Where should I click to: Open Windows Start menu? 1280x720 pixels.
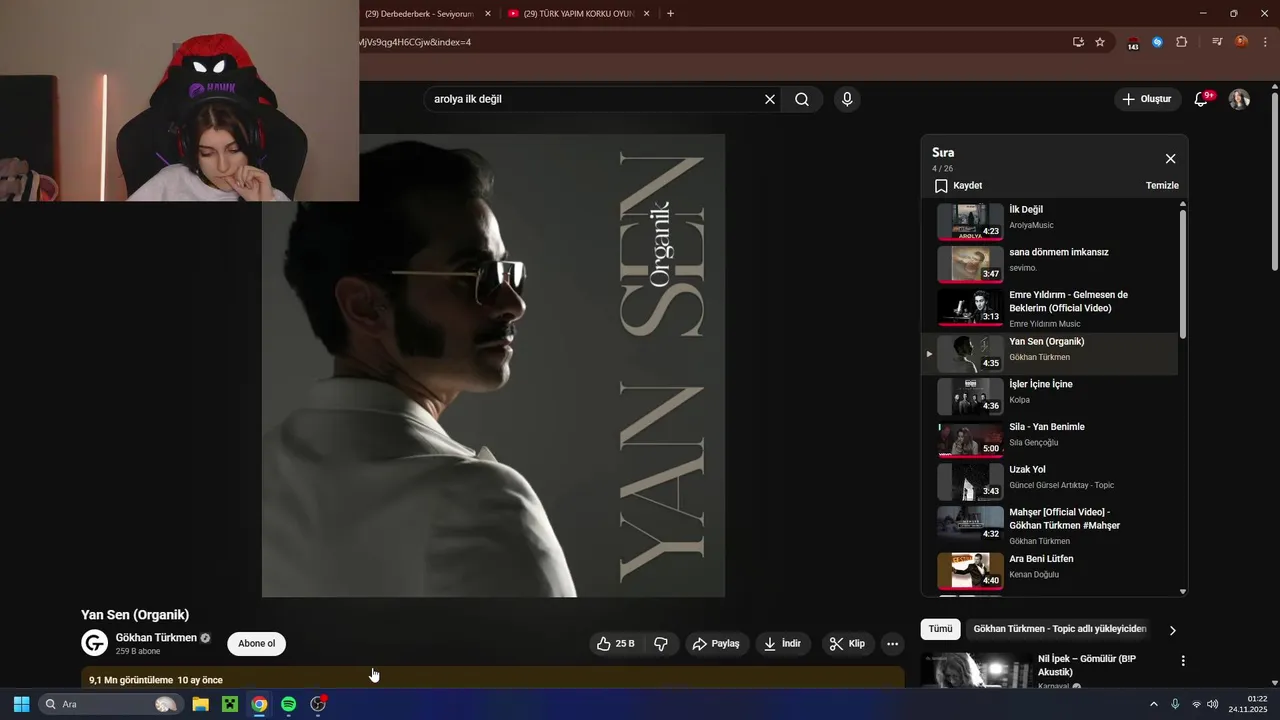pyautogui.click(x=21, y=704)
